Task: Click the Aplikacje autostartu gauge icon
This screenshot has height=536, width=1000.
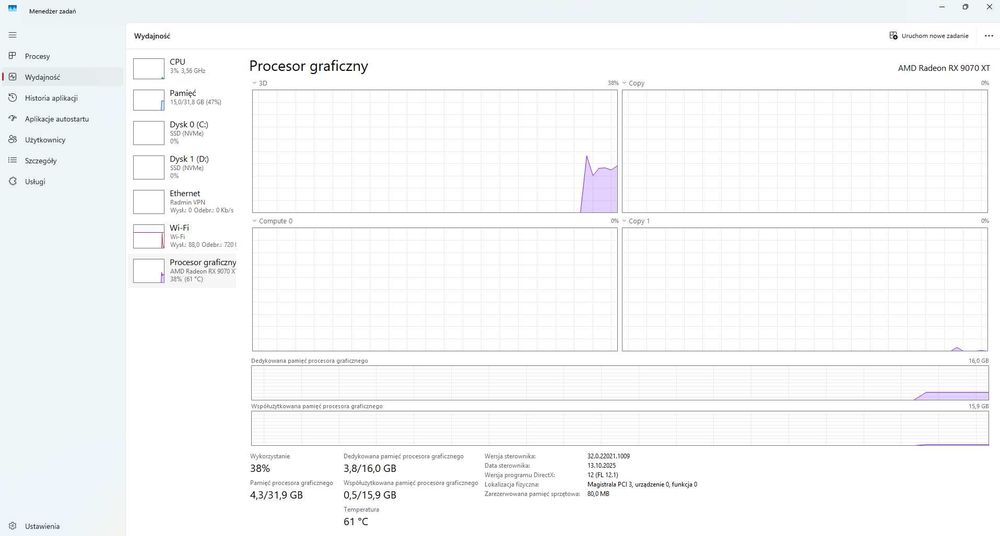Action: [12, 119]
